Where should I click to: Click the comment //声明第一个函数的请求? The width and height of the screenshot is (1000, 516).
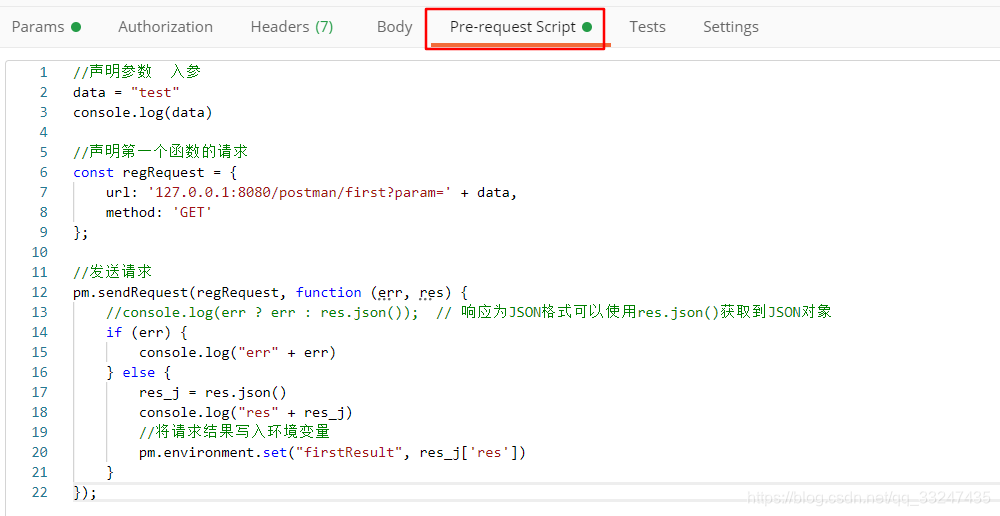tap(161, 152)
